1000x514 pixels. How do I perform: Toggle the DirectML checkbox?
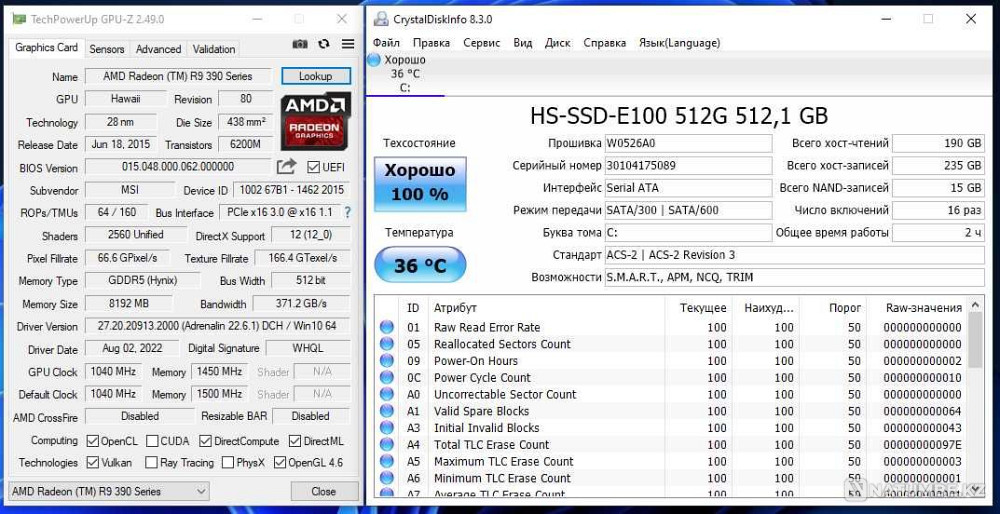pyautogui.click(x=295, y=441)
